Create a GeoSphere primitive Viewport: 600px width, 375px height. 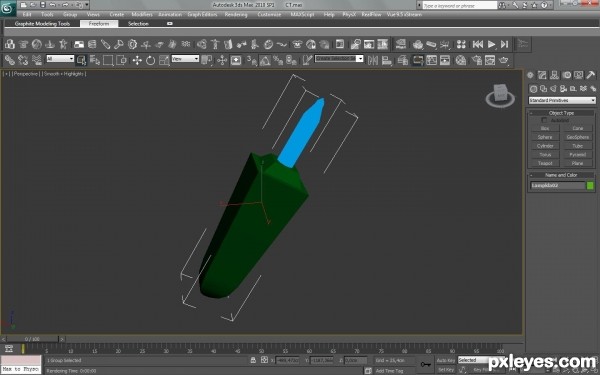click(577, 137)
